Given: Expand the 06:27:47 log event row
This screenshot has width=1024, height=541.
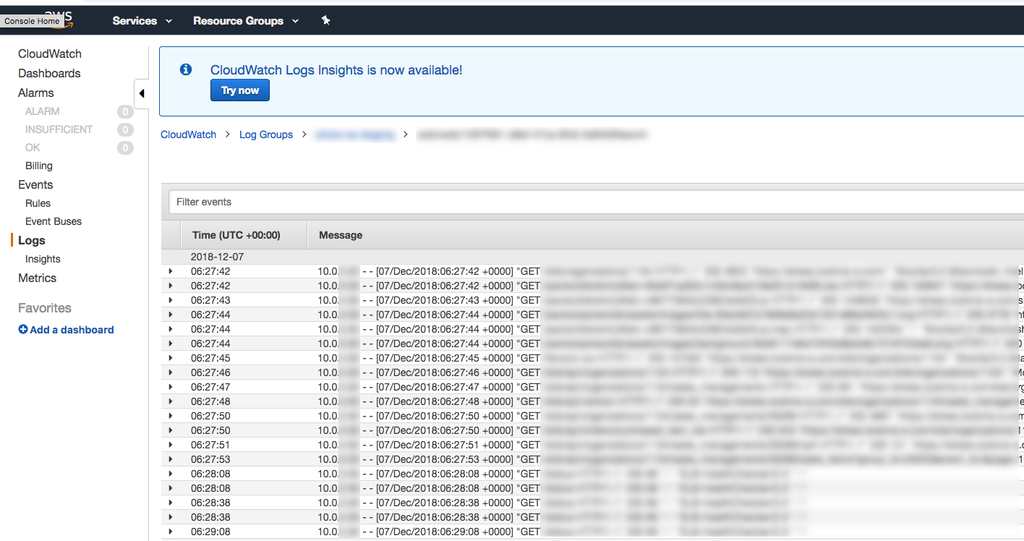Looking at the screenshot, I should 170,387.
